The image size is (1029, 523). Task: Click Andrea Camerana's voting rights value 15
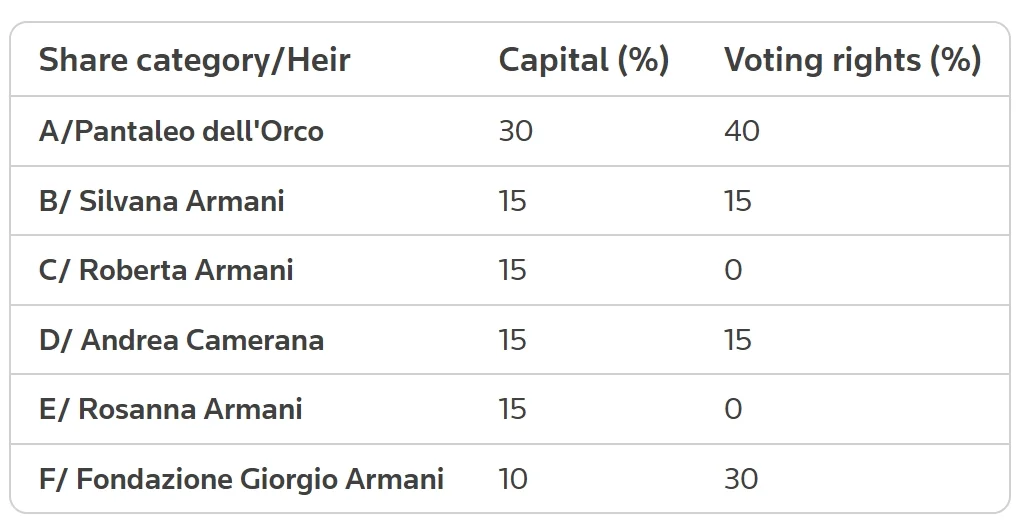coord(738,340)
